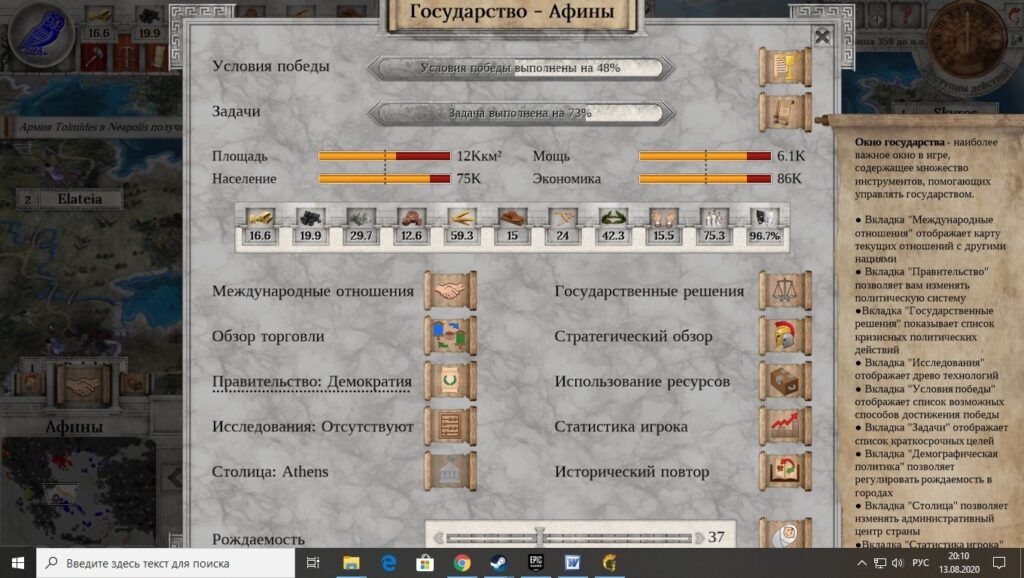The width and height of the screenshot is (1024, 578).
Task: Click the Правительство: Демократия scroll icon
Action: click(x=450, y=381)
